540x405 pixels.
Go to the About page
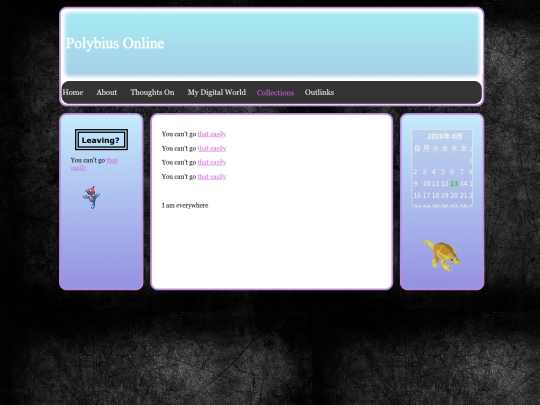[x=106, y=92]
